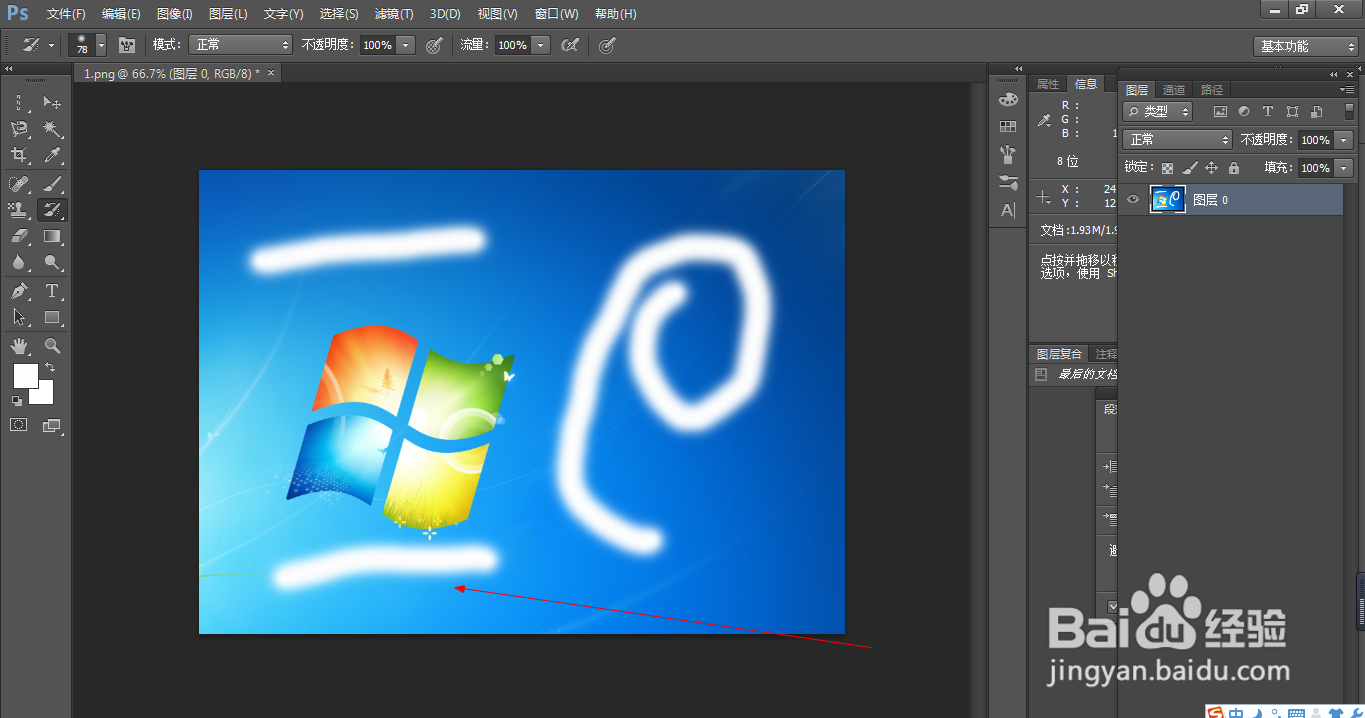The height and width of the screenshot is (718, 1365).
Task: Select the Path Selection tool
Action: 19,317
